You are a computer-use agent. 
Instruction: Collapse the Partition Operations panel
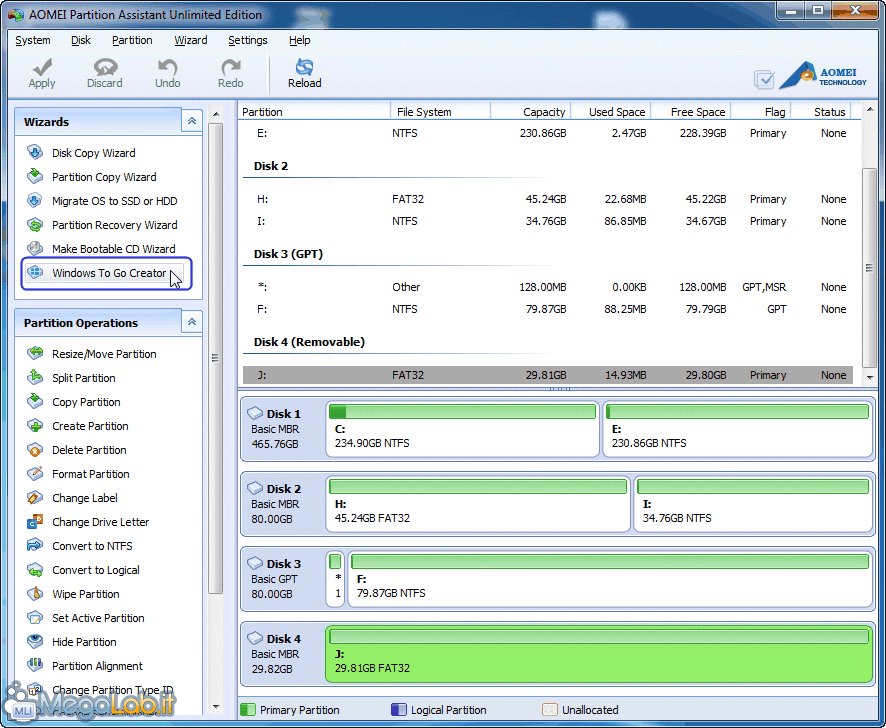point(192,322)
